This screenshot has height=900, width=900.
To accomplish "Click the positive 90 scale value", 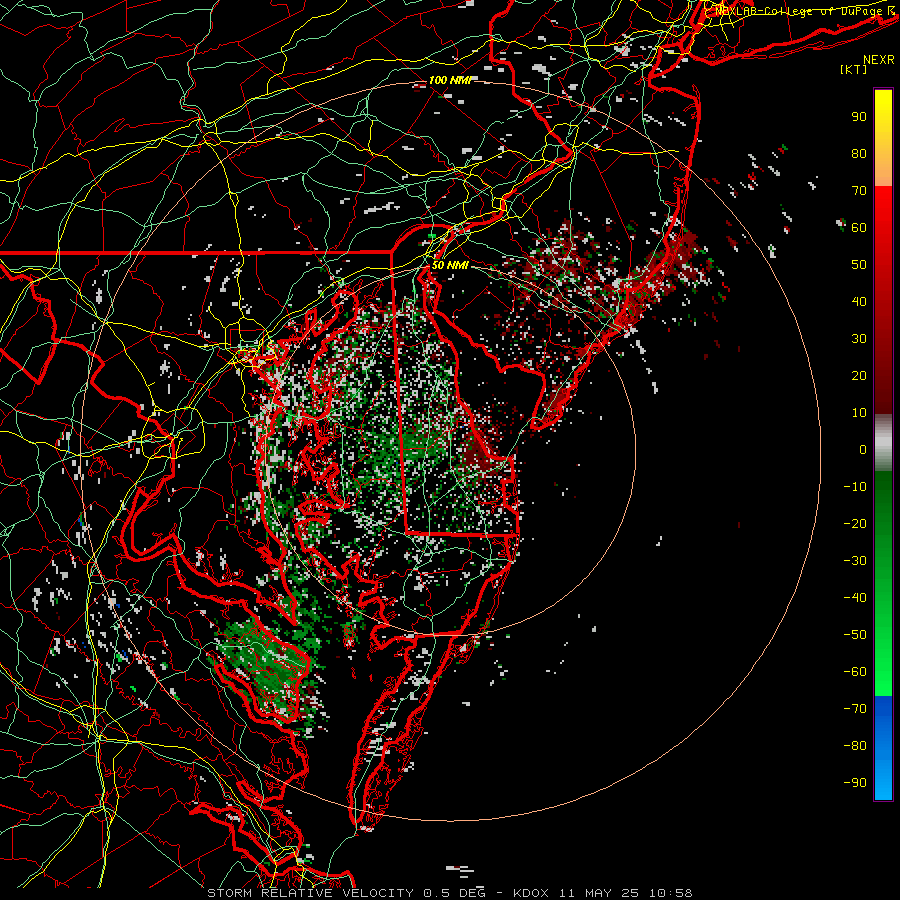I will tap(859, 117).
